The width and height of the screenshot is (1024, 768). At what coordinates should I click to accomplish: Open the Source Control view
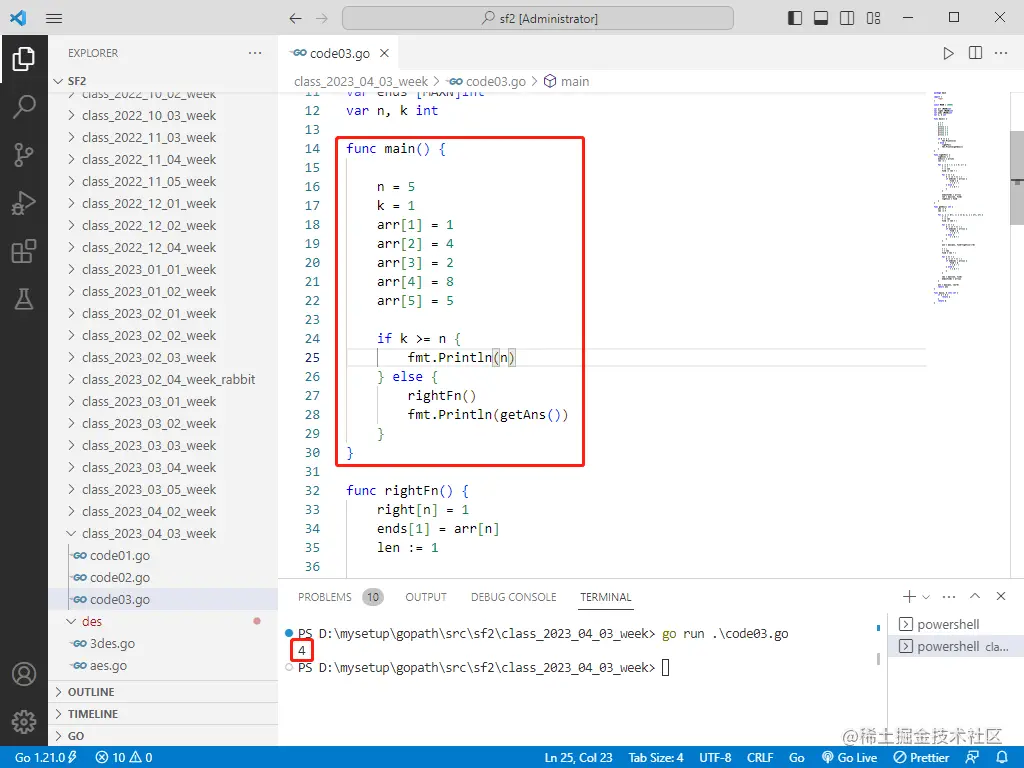click(x=24, y=155)
